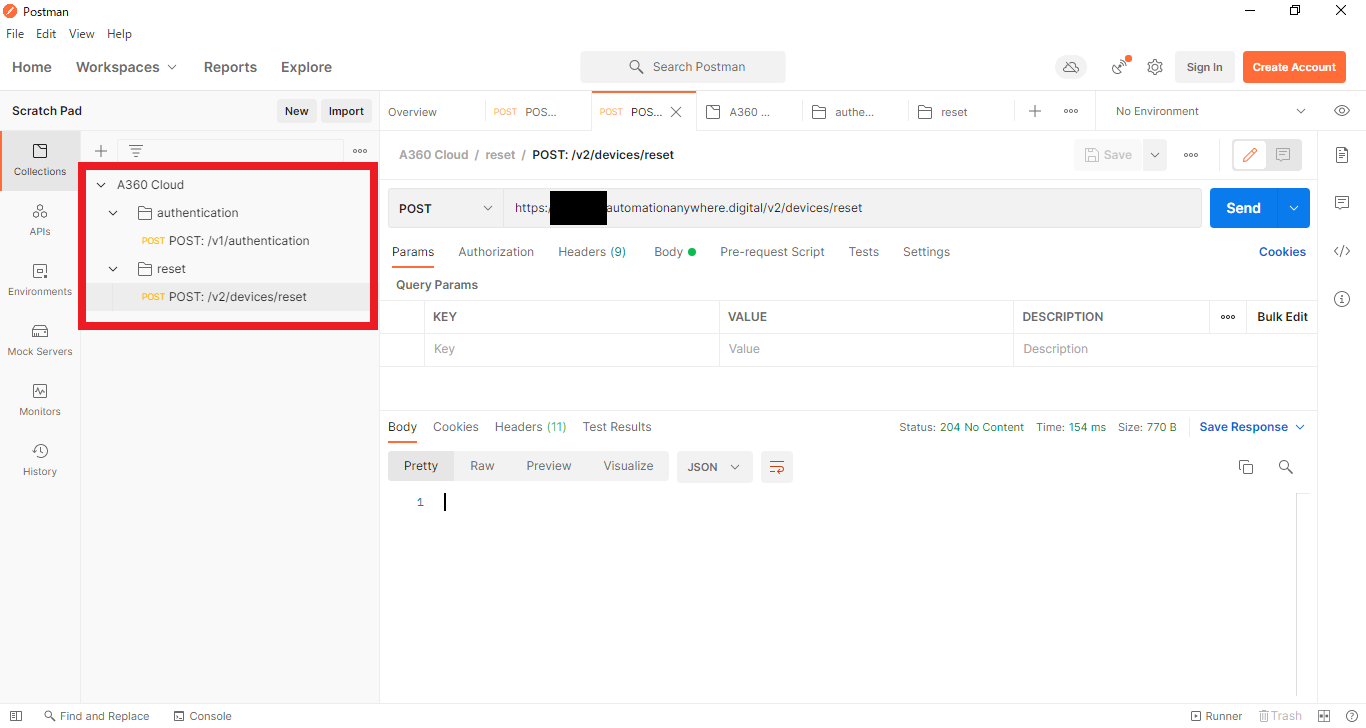Click the Bulk Edit link

pos(1282,317)
